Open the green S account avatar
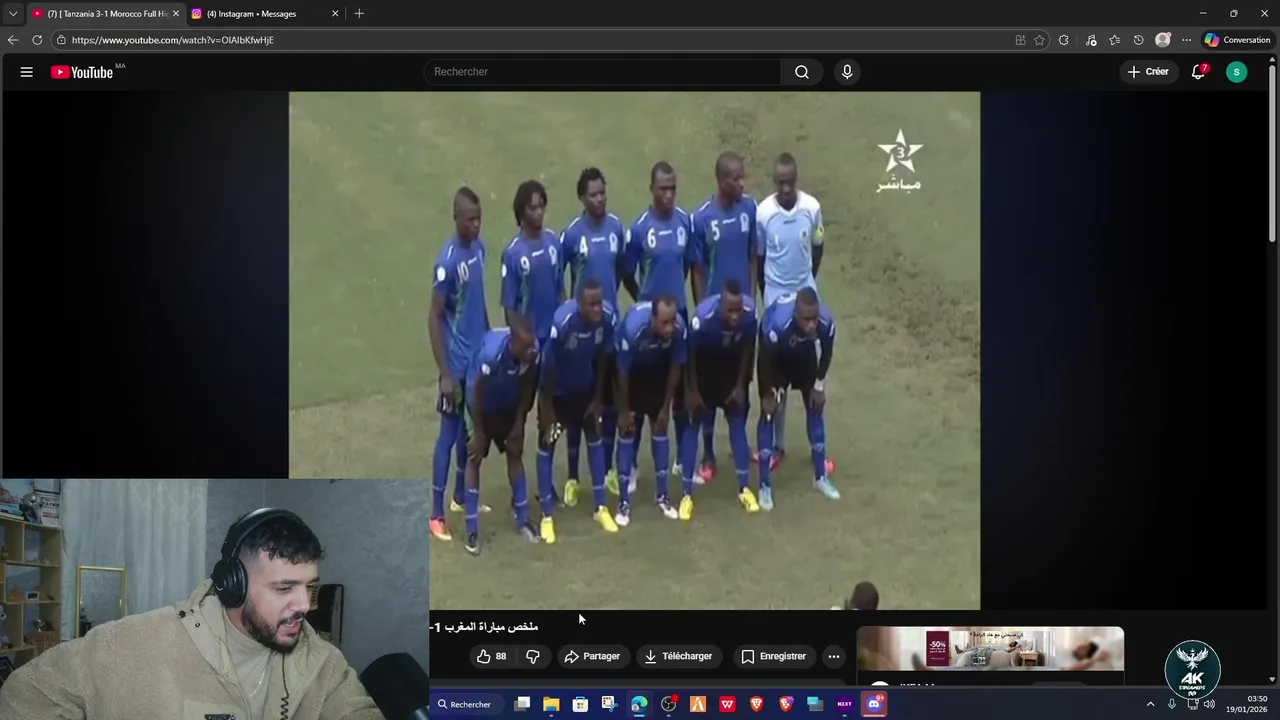1280x720 pixels. click(1237, 72)
